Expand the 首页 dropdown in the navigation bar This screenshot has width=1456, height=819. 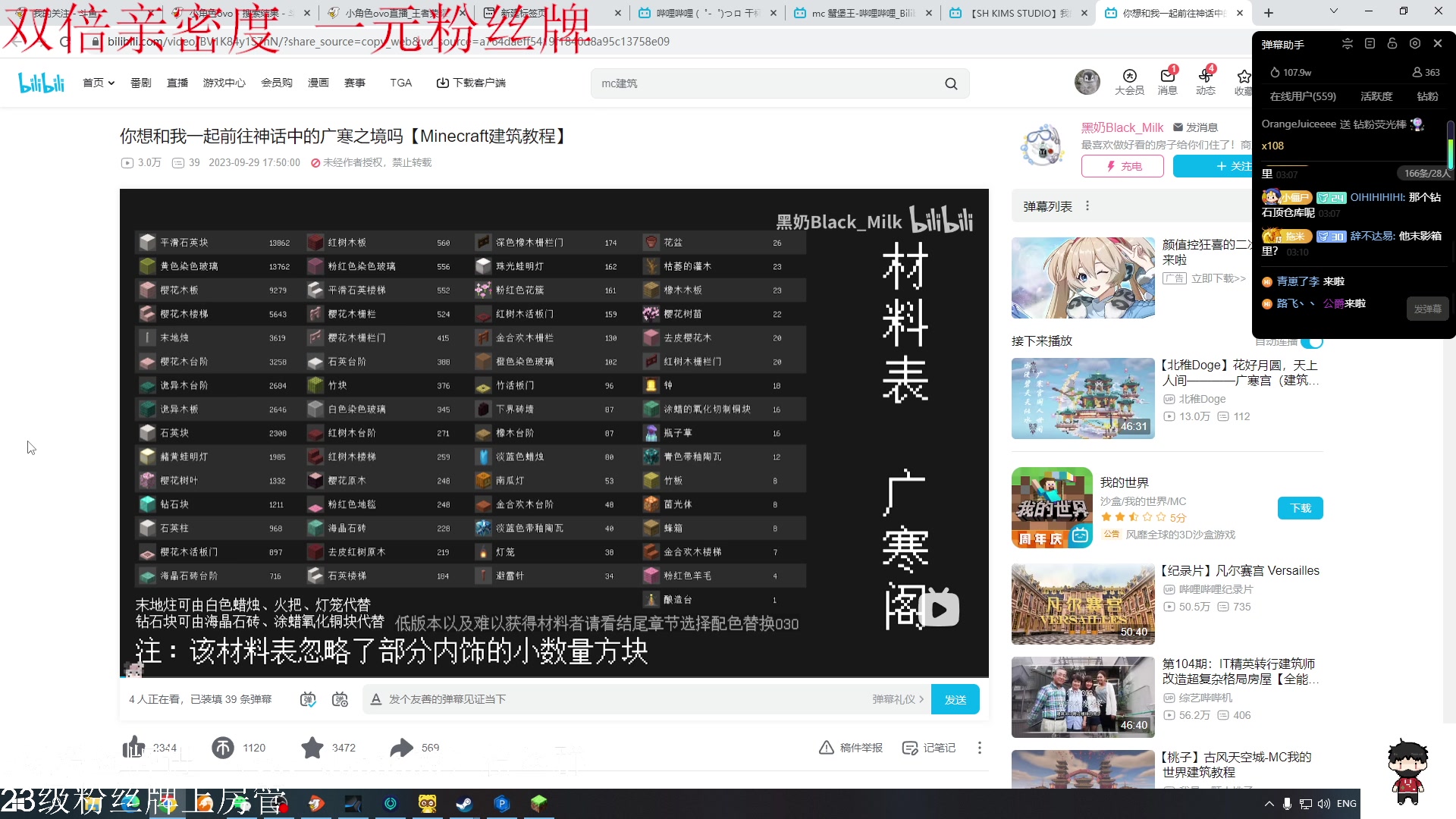(111, 83)
